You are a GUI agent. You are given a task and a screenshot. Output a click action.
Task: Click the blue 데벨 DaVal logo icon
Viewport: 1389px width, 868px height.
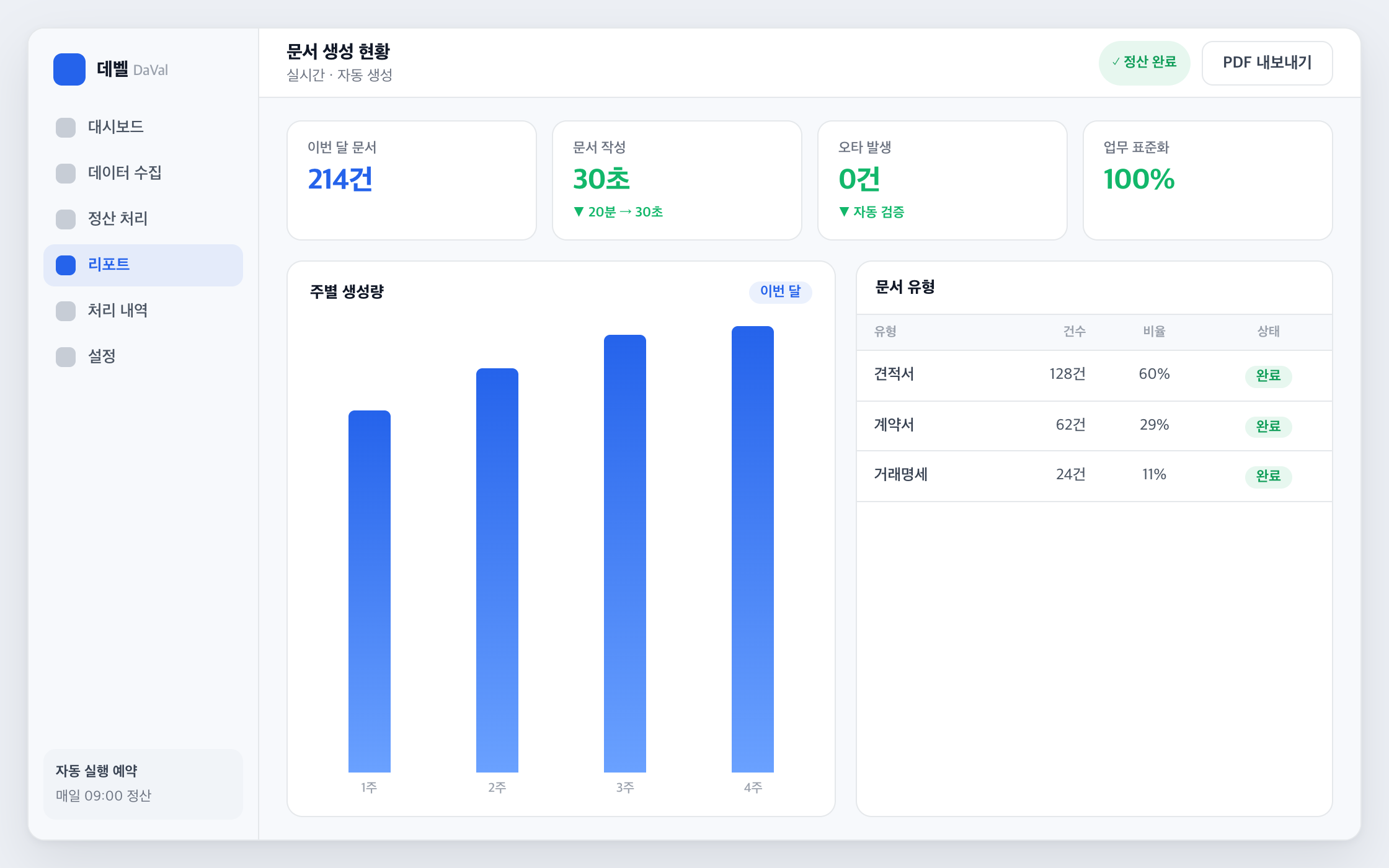click(x=69, y=69)
